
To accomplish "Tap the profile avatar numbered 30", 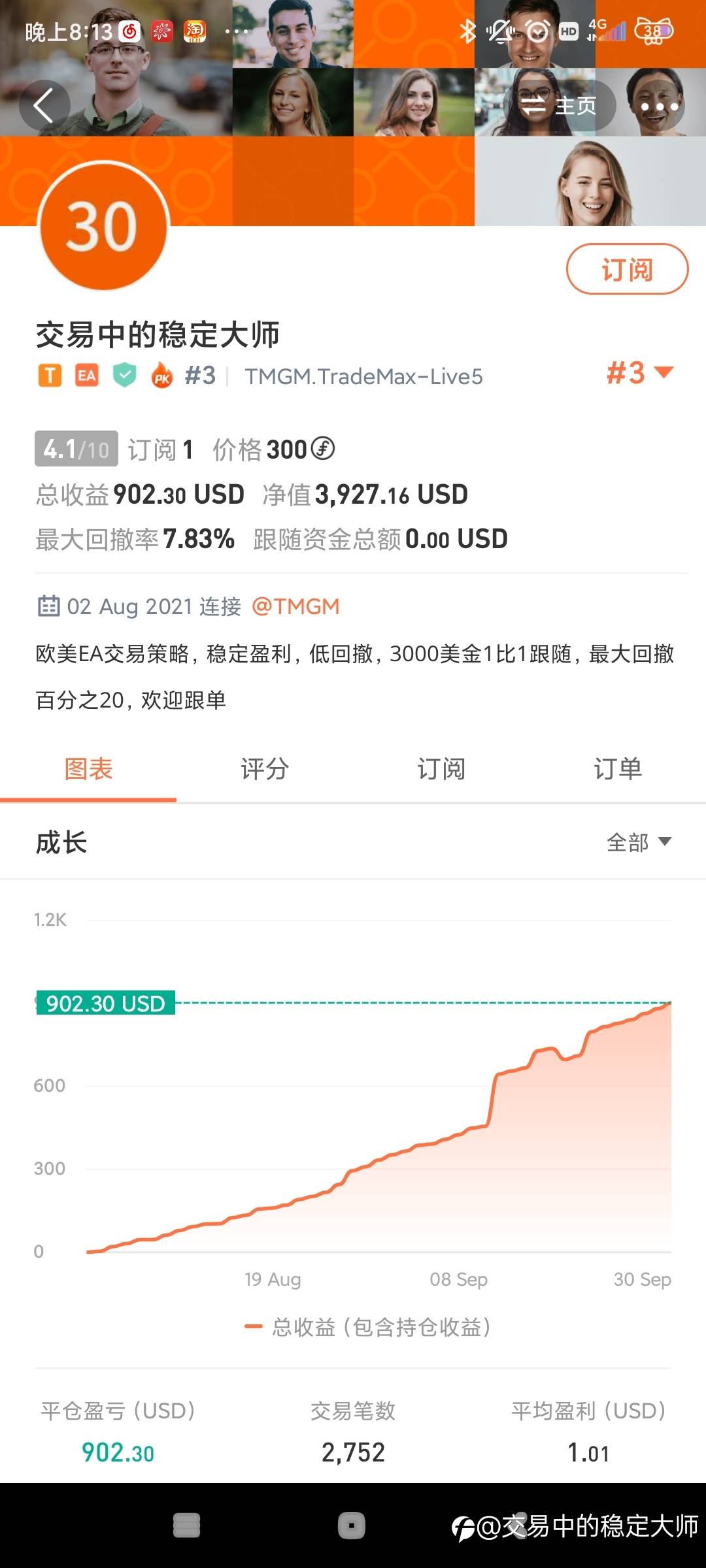I will (103, 227).
